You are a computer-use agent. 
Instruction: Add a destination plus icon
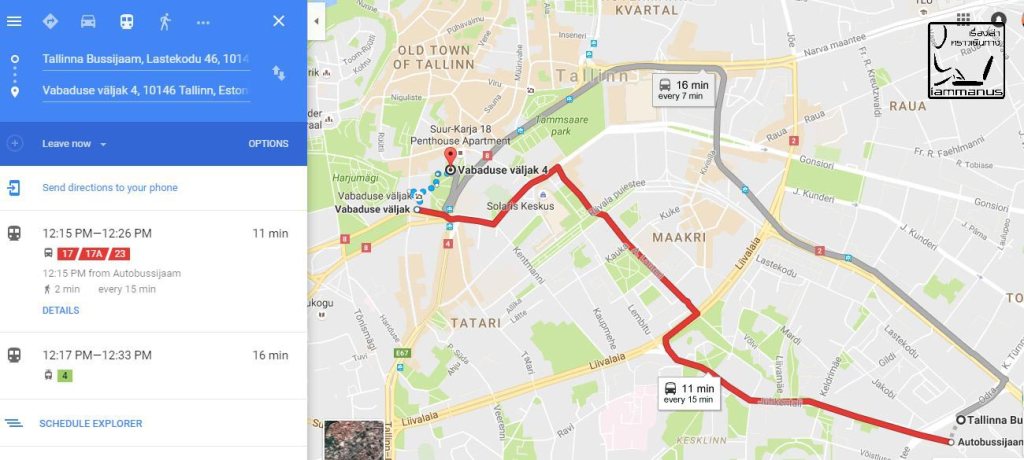[x=14, y=143]
